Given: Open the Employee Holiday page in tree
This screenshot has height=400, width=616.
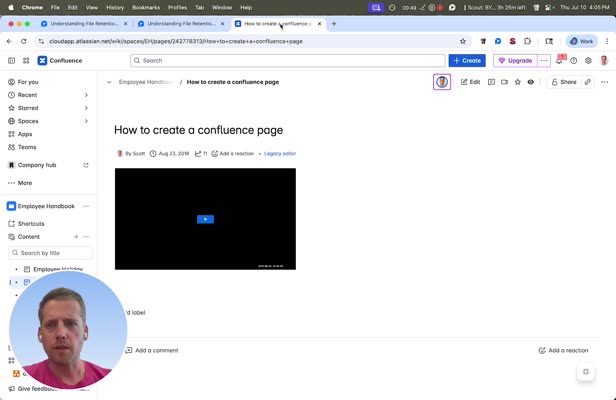Looking at the screenshot, I should click(58, 269).
